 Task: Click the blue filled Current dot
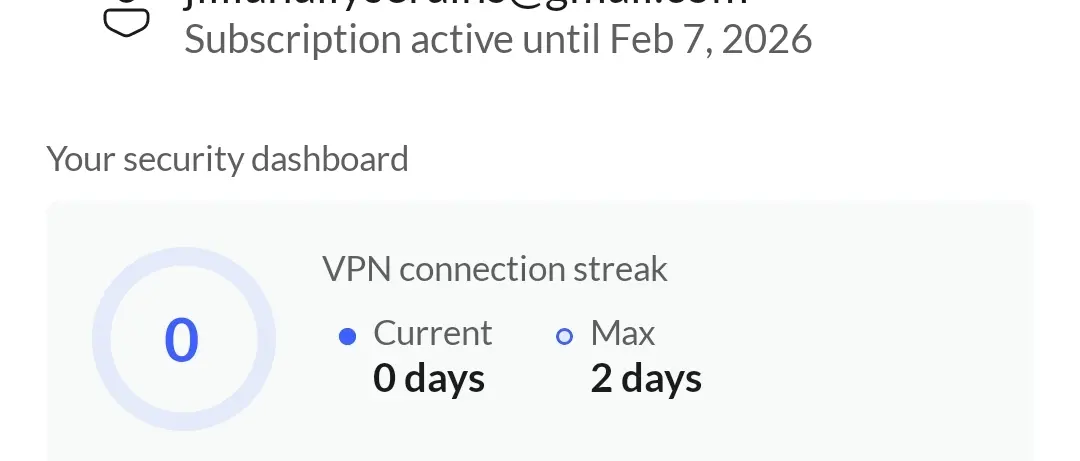(348, 336)
